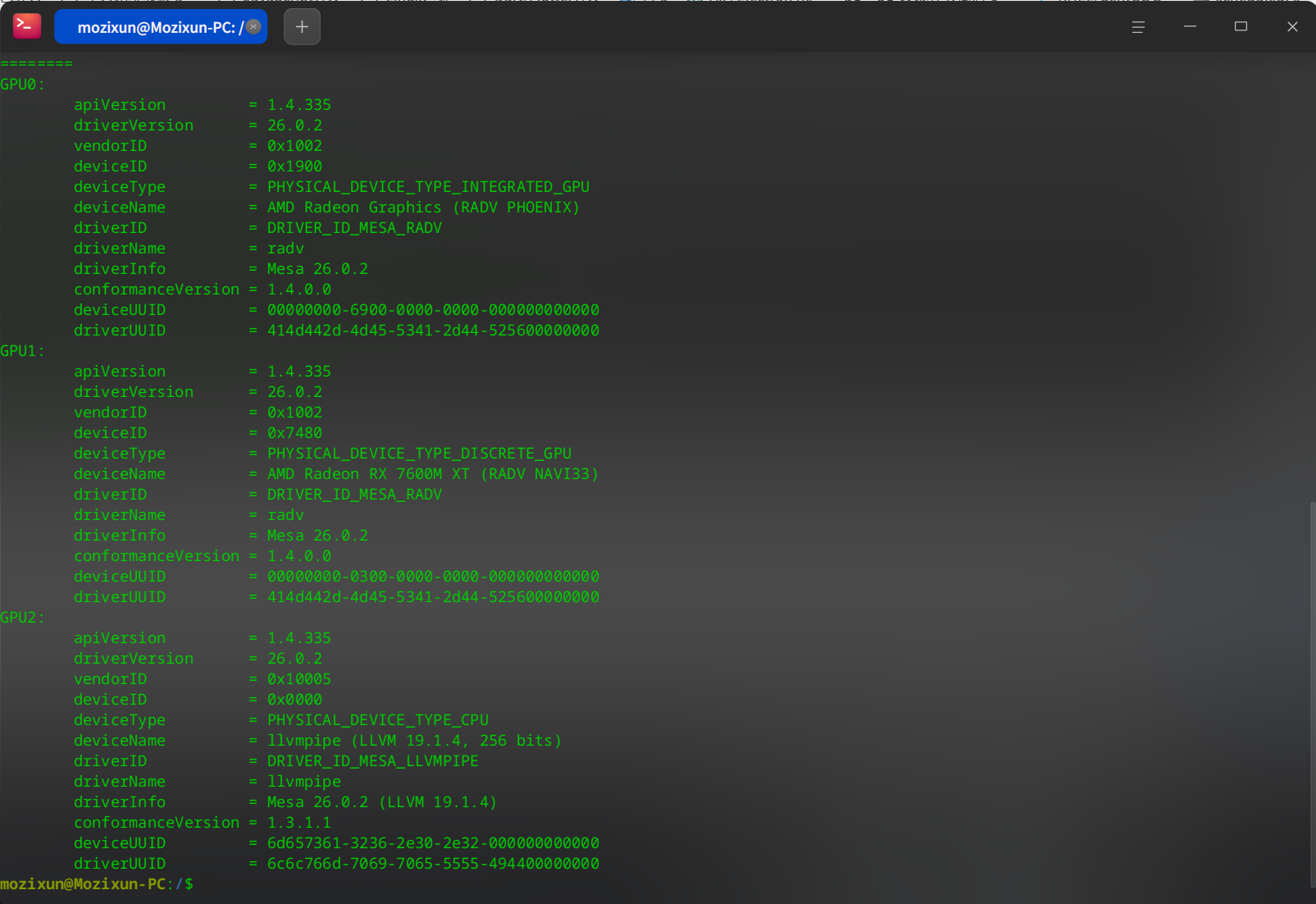Click driverInfo 'Mesa 26.0.2 (LLVM 19.1.4)'
The width and height of the screenshot is (1316, 904).
tap(382, 802)
